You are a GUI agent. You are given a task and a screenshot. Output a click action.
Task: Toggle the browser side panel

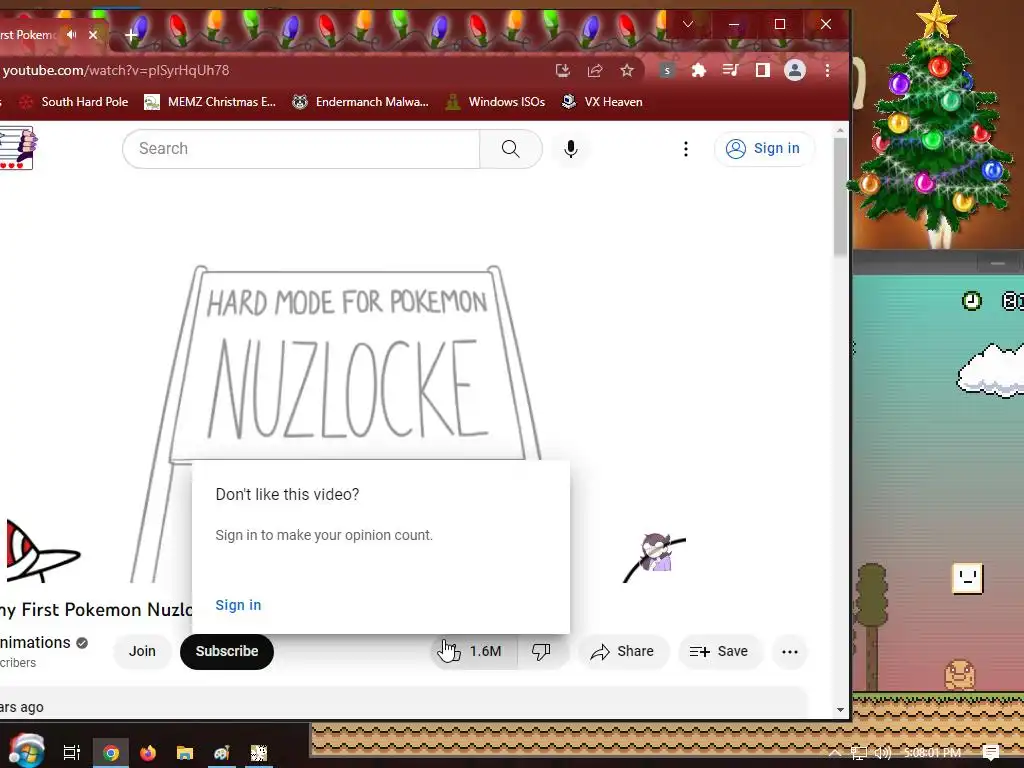point(762,71)
